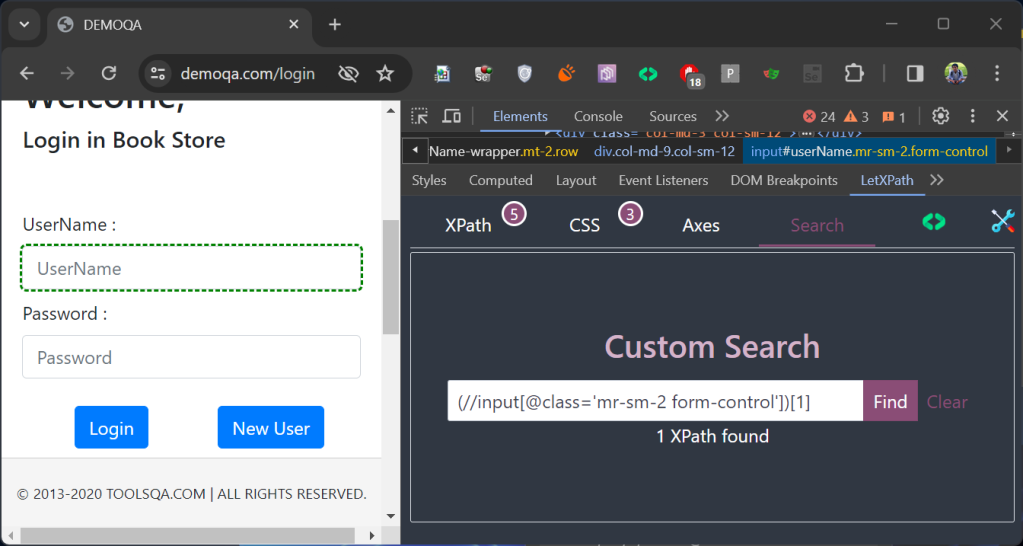Click the tracking protection eye icon

[348, 73]
